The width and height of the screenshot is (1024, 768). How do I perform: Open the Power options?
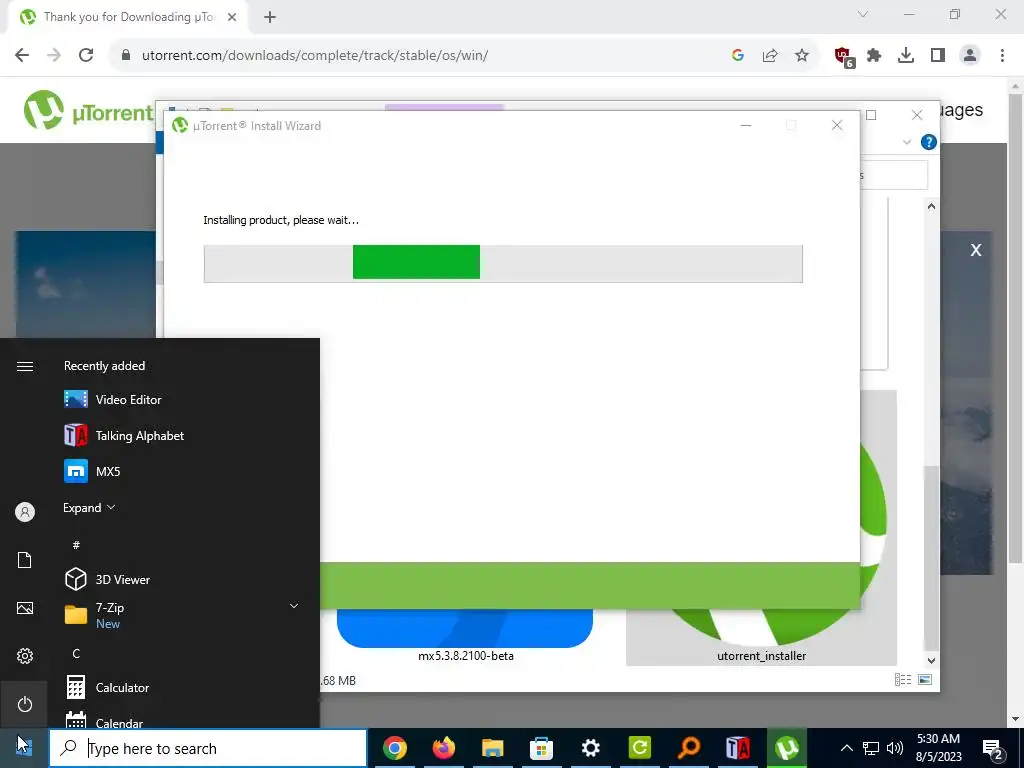25,704
